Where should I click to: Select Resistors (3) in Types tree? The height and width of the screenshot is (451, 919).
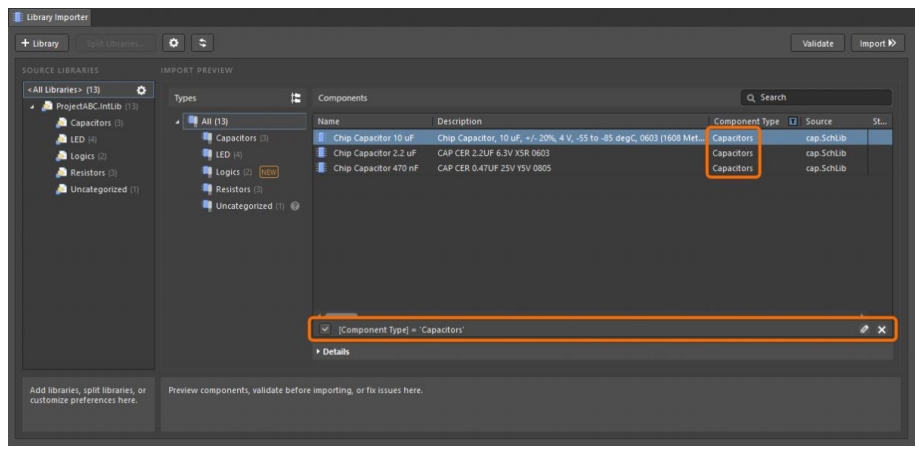tap(239, 189)
